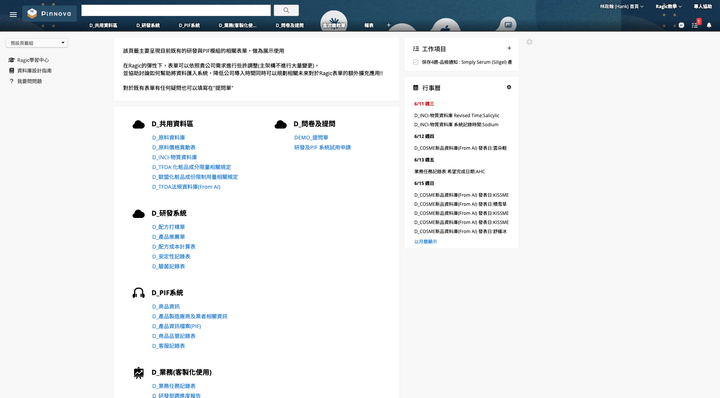Open the D_配方成本計算表 link
This screenshot has height=398, width=720.
pos(174,247)
